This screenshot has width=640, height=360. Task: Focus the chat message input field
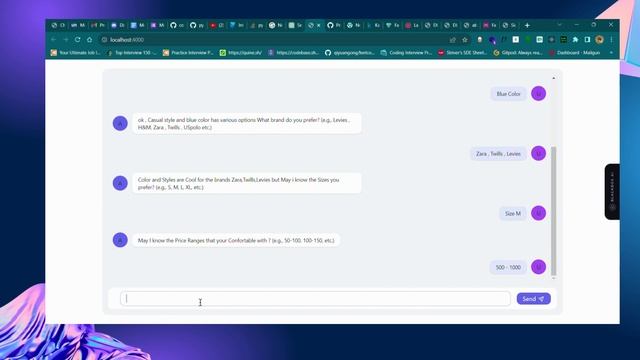coord(315,298)
